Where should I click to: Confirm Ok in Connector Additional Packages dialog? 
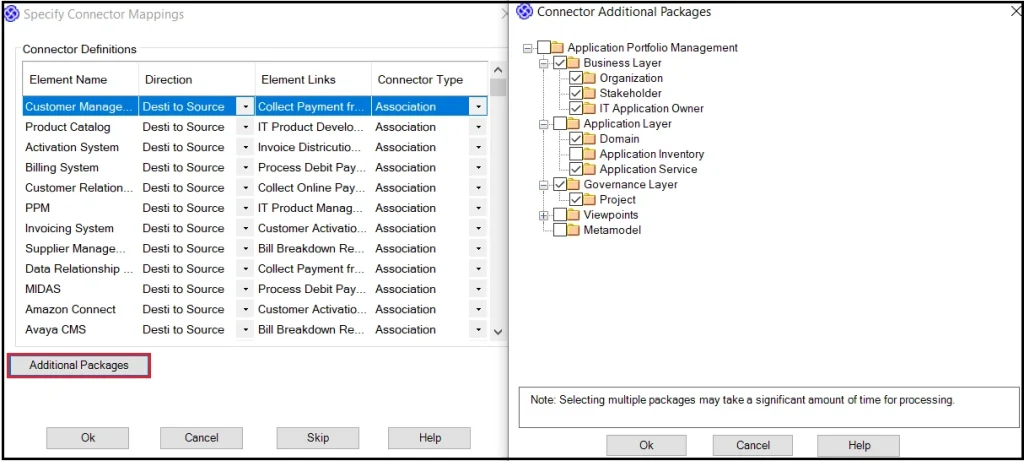[x=646, y=445]
